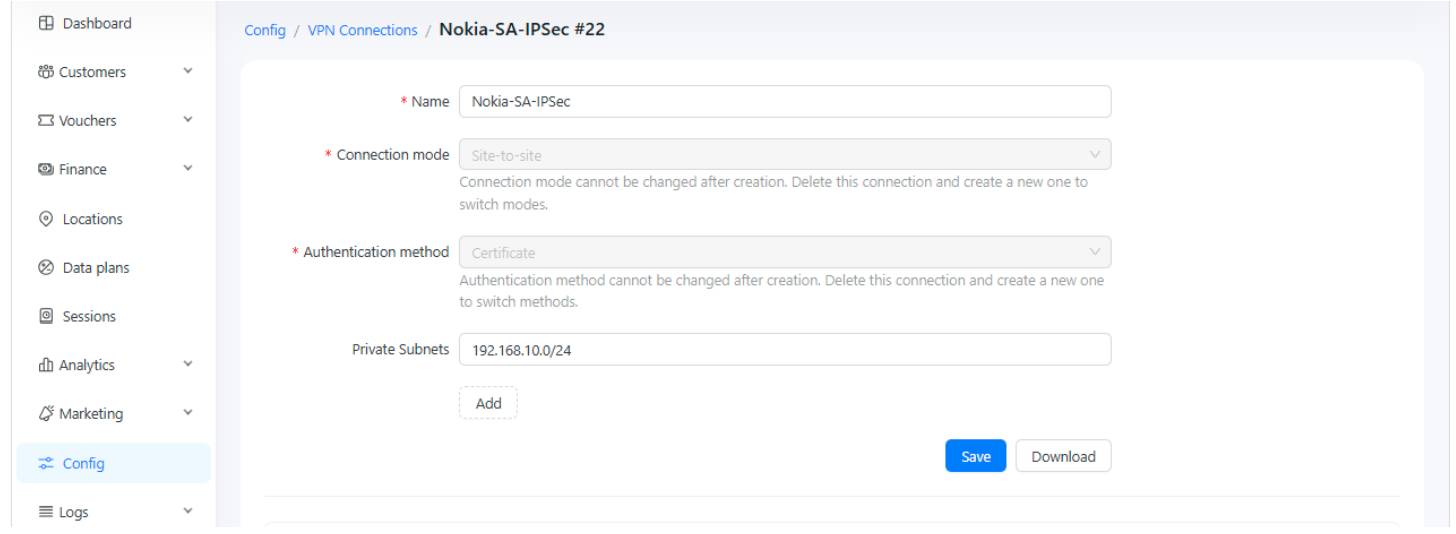Click the Authentication method help text

coord(781,291)
